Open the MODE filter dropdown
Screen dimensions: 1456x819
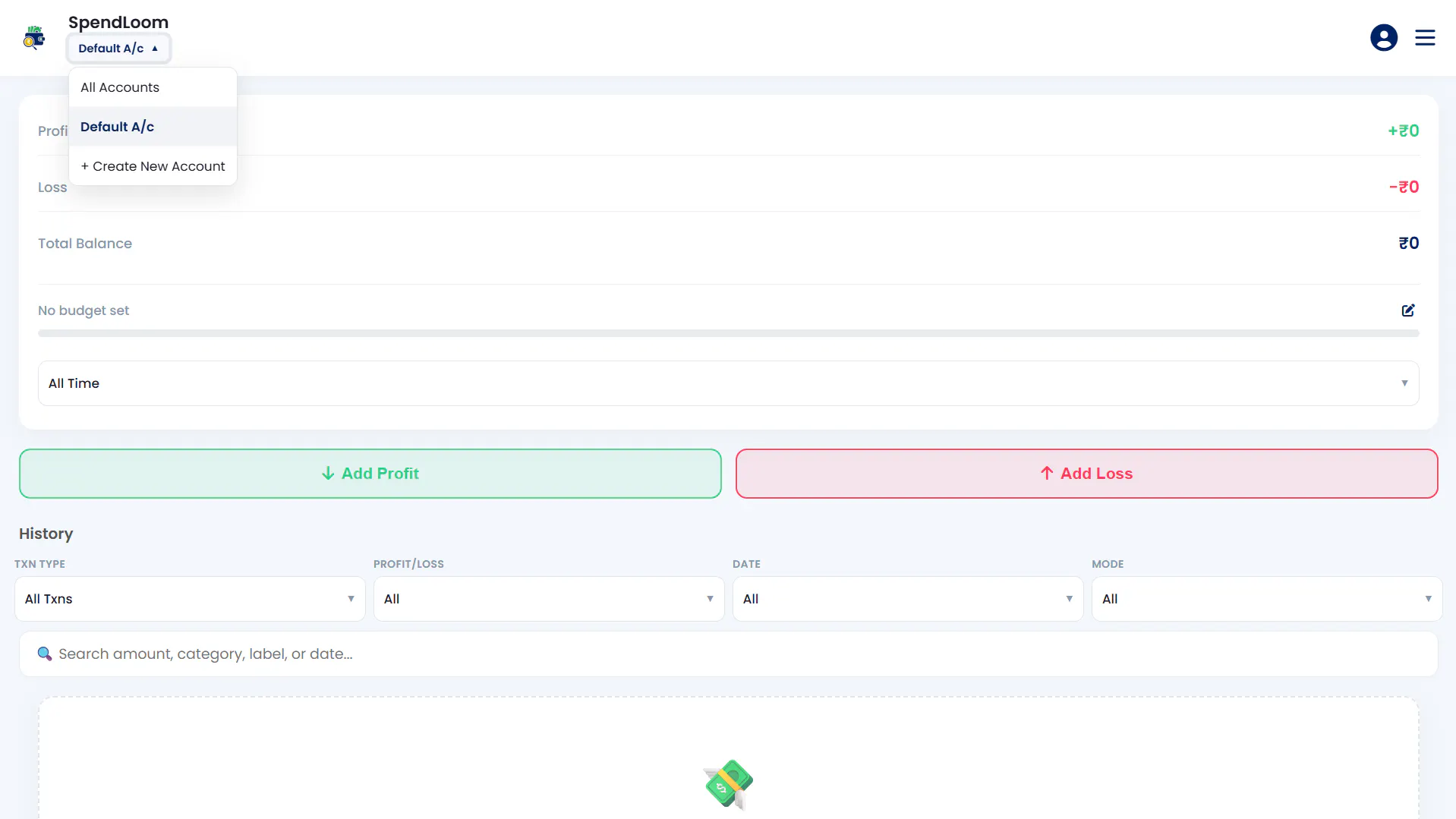point(1267,599)
